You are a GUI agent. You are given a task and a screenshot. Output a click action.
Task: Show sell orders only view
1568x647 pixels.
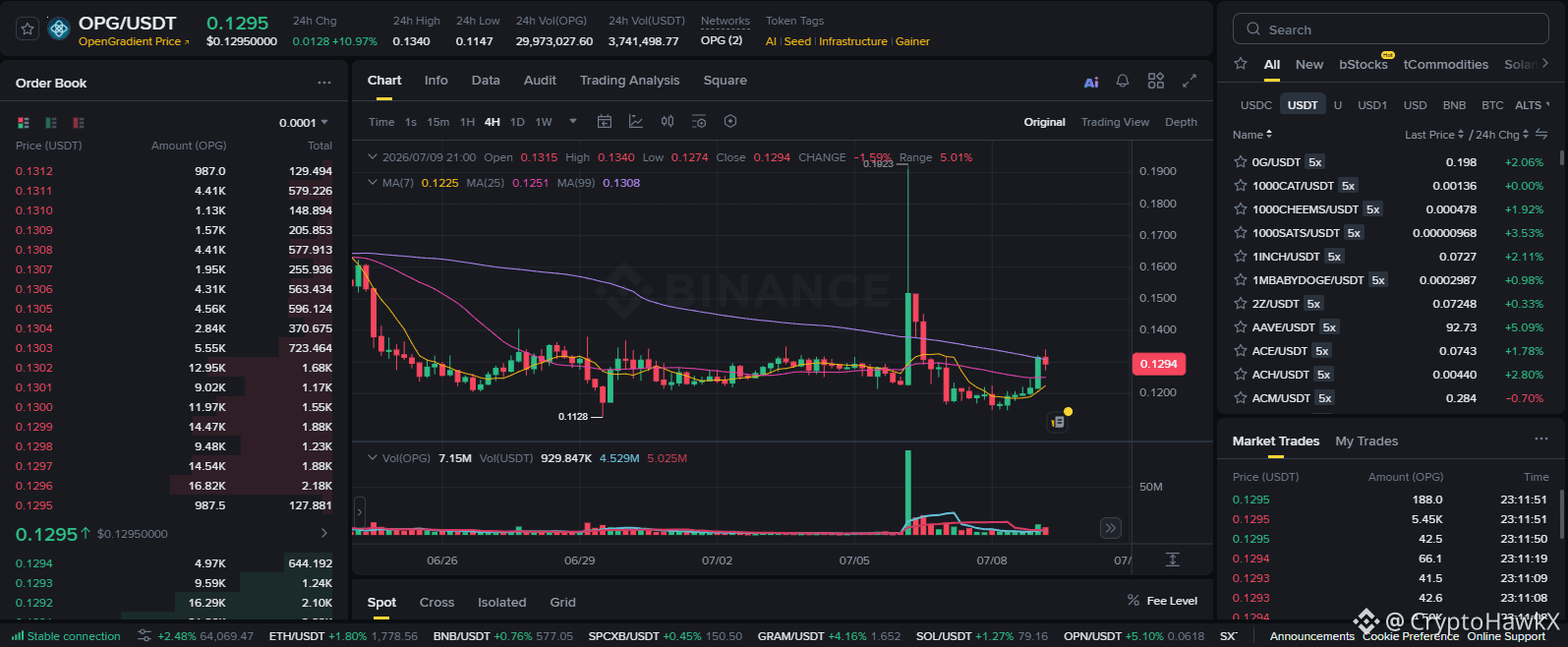point(79,123)
